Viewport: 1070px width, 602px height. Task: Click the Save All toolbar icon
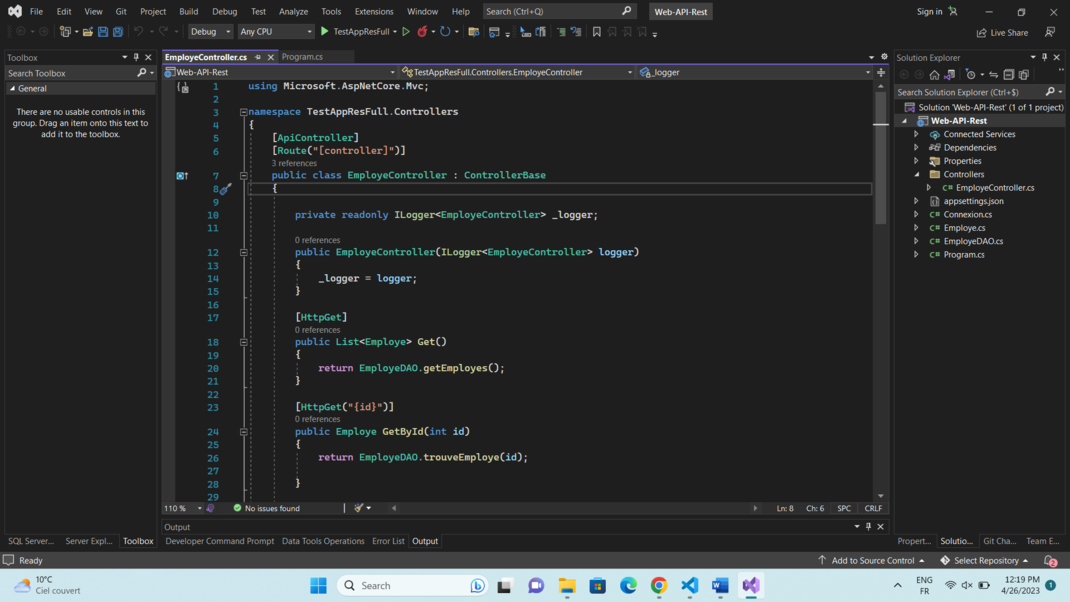(x=117, y=32)
